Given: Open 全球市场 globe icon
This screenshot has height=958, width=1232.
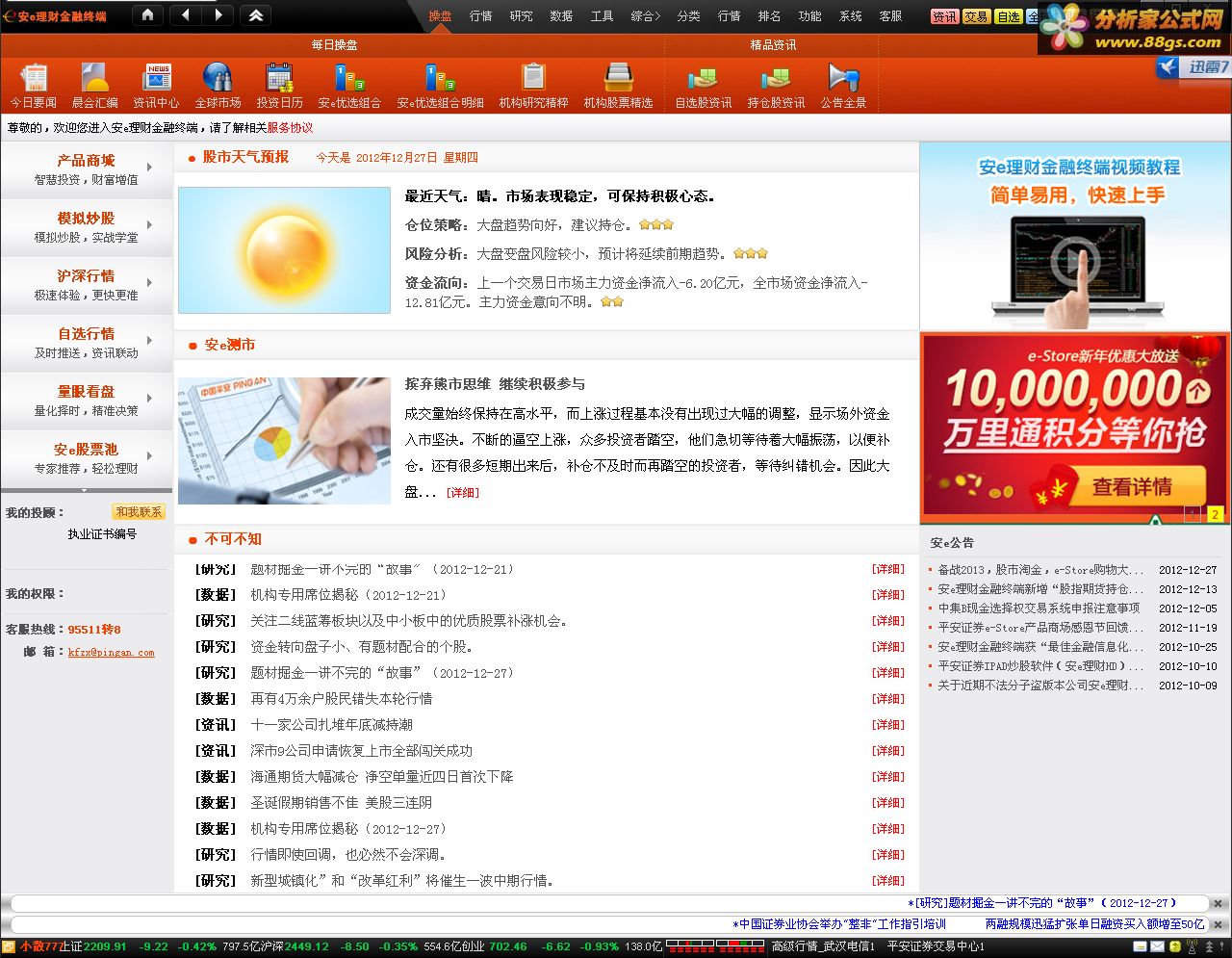Looking at the screenshot, I should pos(218,86).
